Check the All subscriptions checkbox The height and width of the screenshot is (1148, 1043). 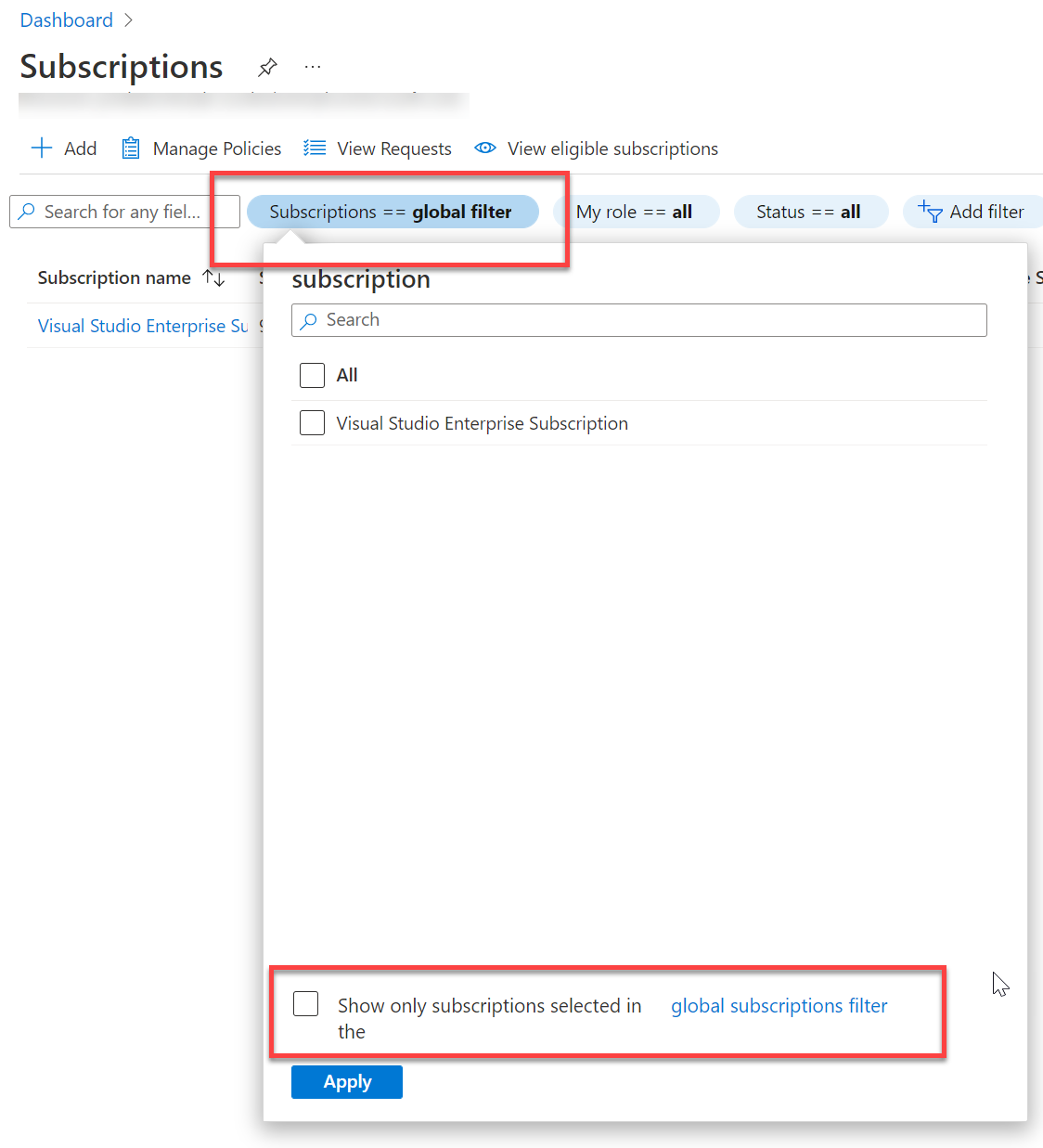pyautogui.click(x=312, y=375)
